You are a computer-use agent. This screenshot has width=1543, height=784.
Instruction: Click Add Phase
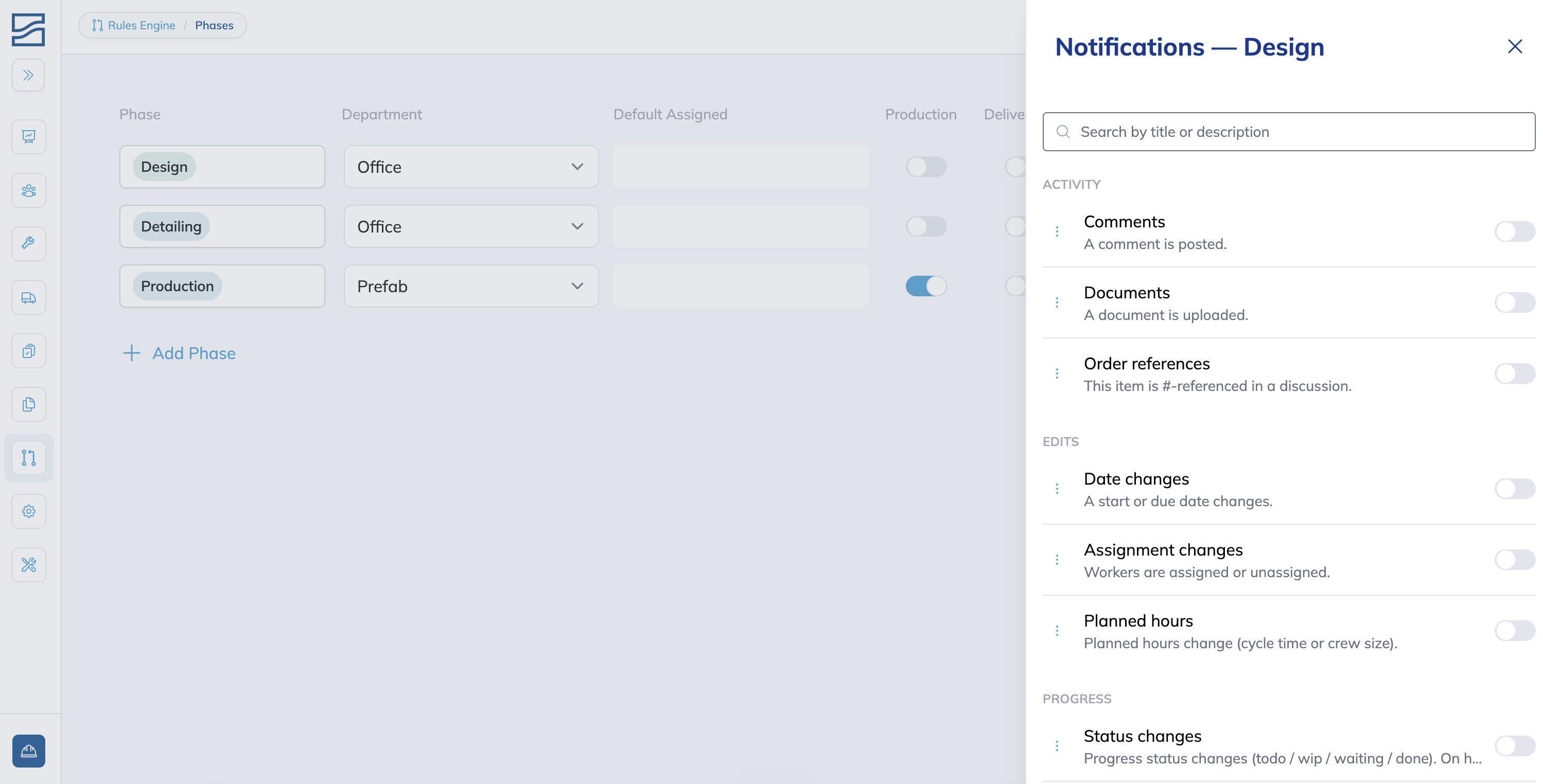179,353
